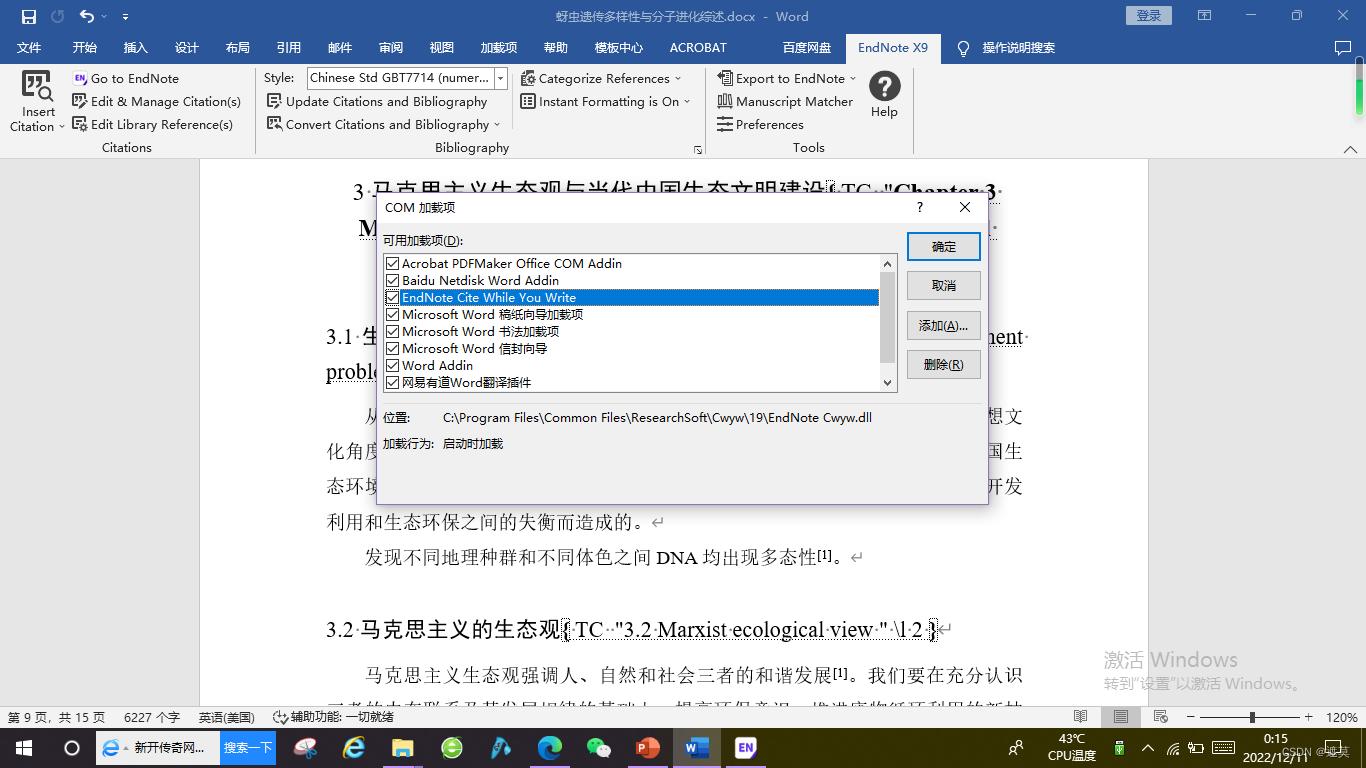Toggle the Word Addin checkbox

click(393, 366)
